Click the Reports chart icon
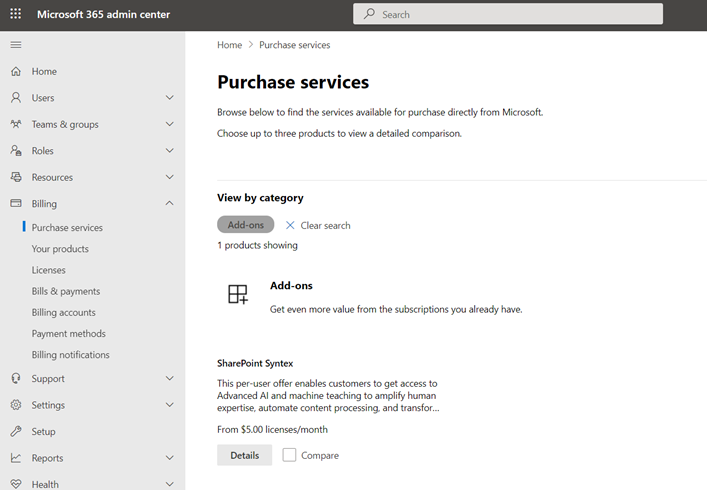Screen dimensions: 707x490 pyautogui.click(x=16, y=458)
